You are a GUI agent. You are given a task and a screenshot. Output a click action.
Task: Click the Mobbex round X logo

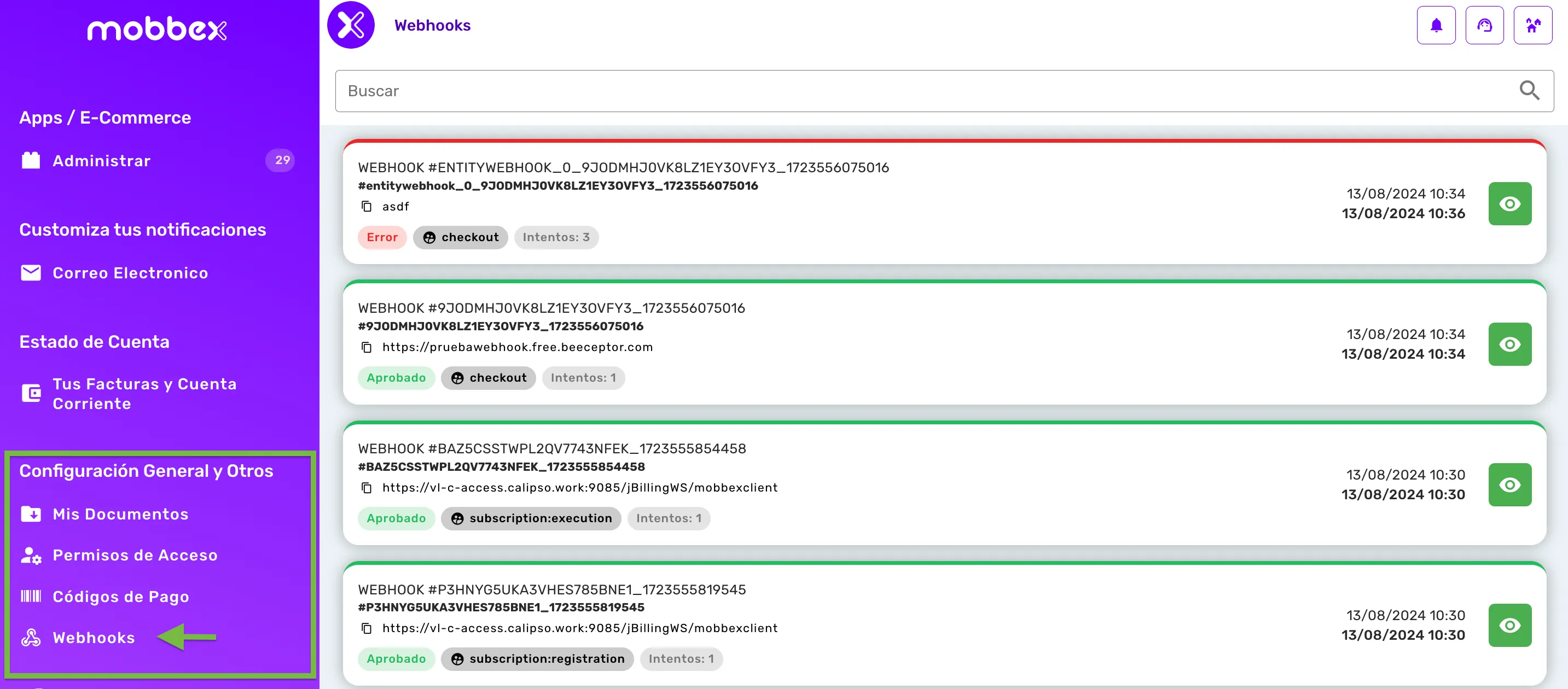tap(351, 25)
